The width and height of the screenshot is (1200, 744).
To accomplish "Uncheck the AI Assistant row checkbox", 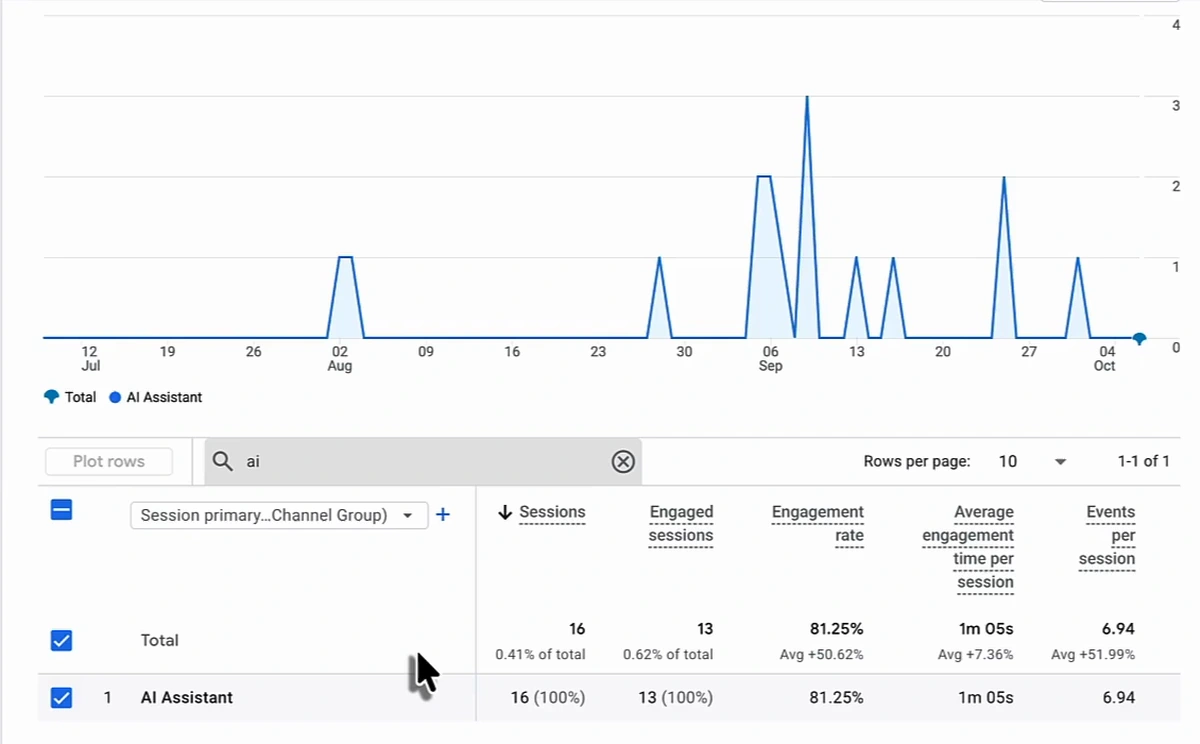I will 61,697.
